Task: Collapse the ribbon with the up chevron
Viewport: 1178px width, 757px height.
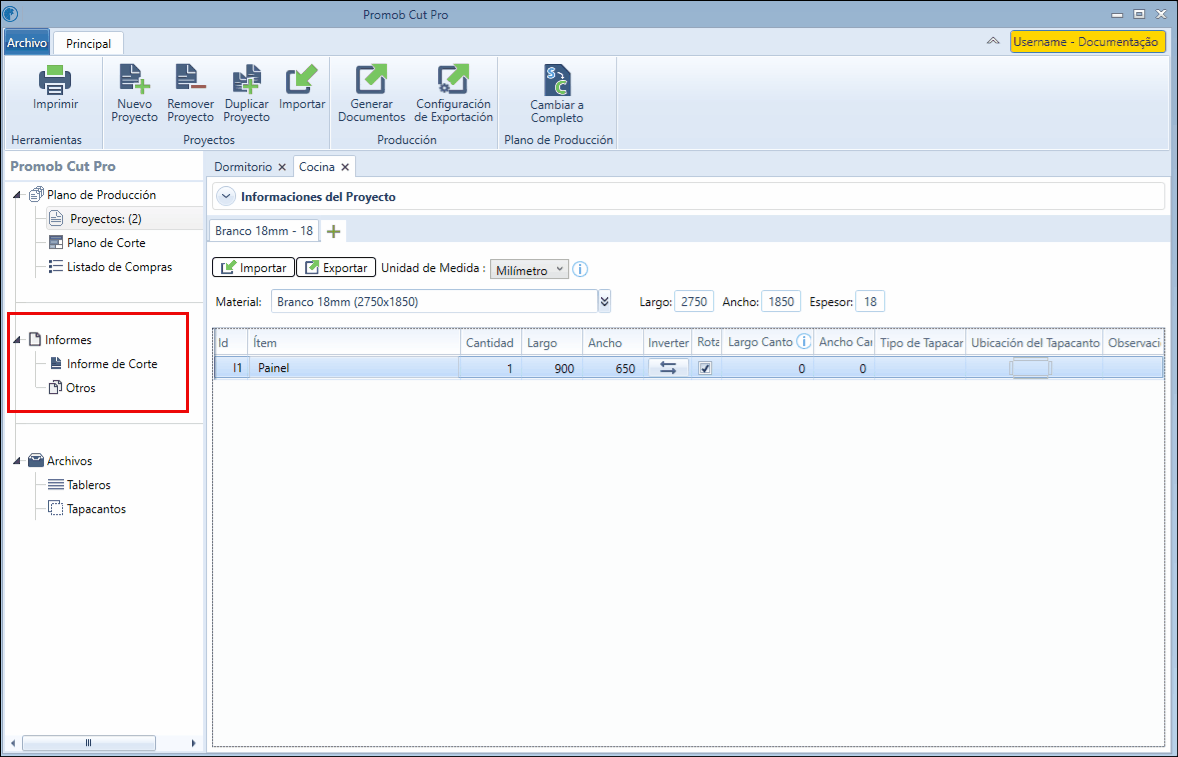Action: (992, 41)
